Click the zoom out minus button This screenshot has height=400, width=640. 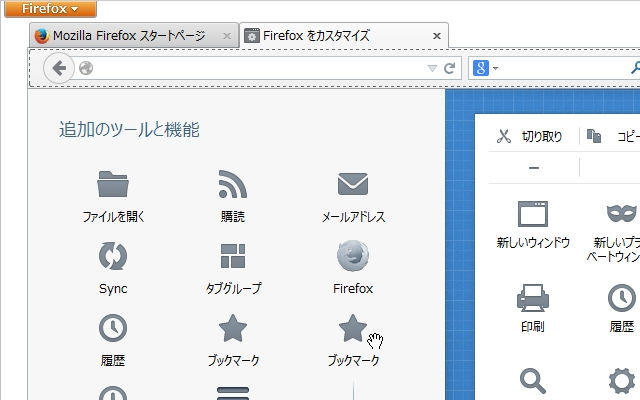point(534,168)
